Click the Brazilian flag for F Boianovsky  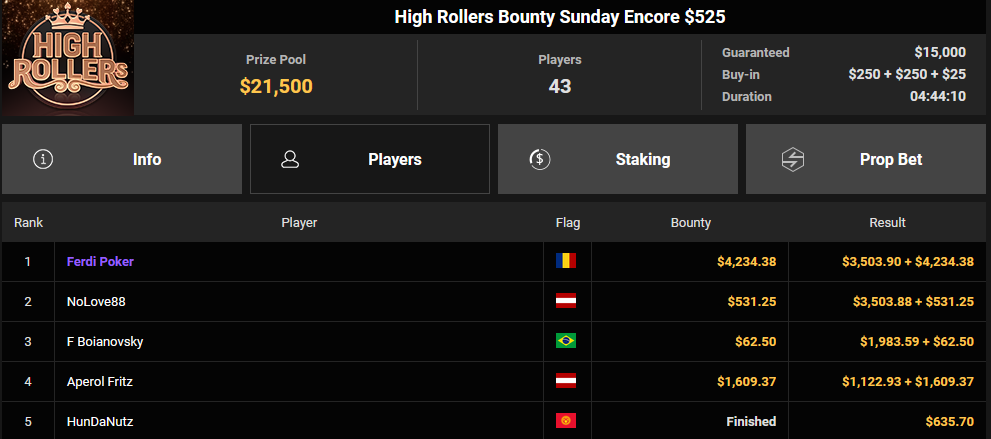(x=566, y=341)
